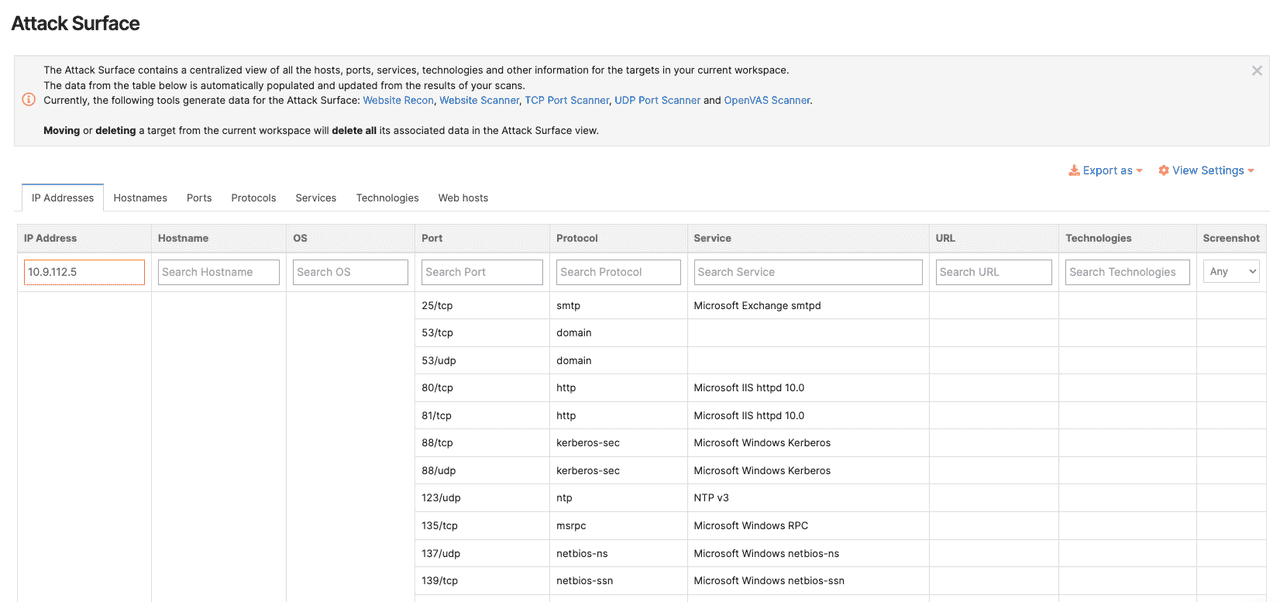Select the Search Technologies input
1280x602 pixels.
(1127, 272)
